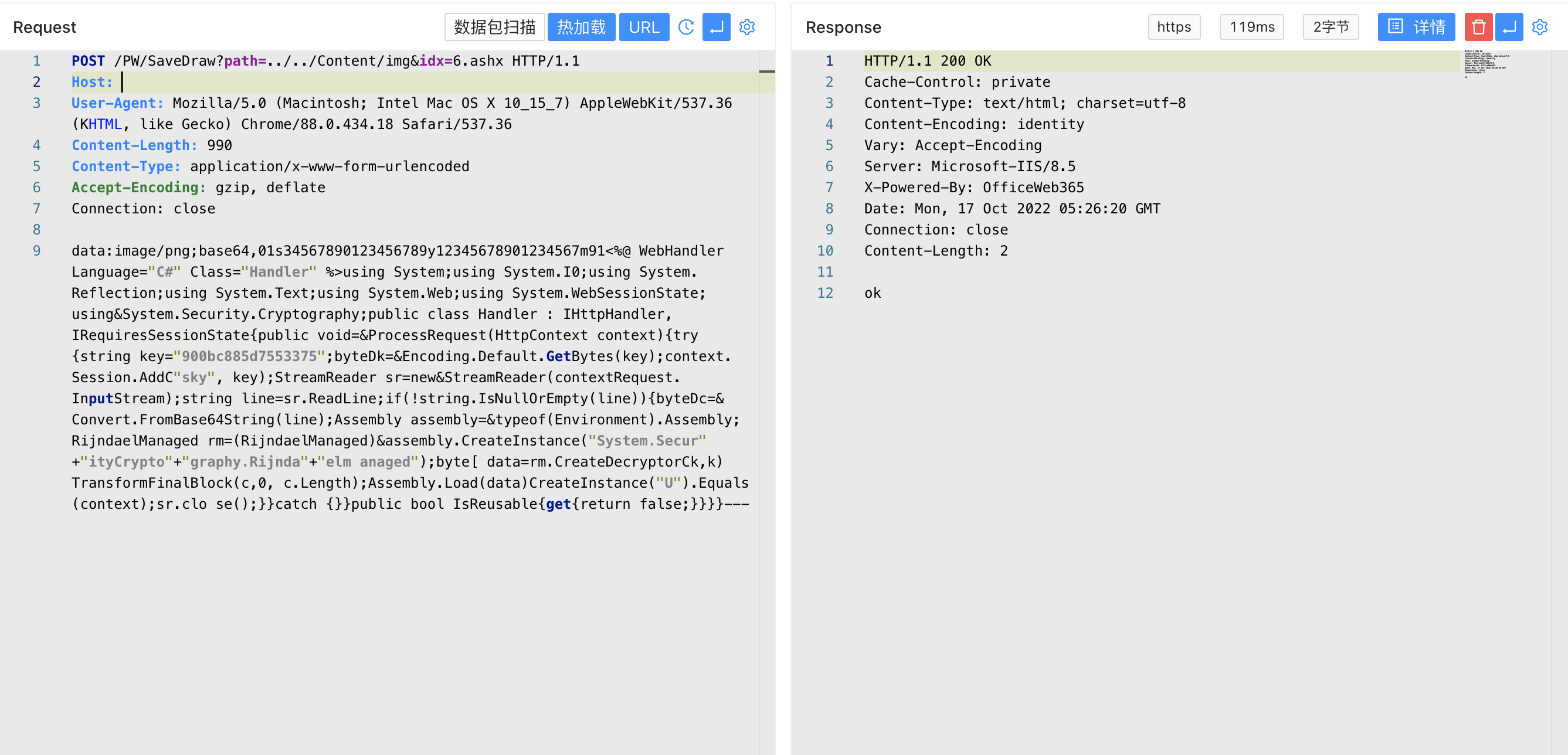
Task: Click the response minimap thumbnail
Action: click(1485, 63)
